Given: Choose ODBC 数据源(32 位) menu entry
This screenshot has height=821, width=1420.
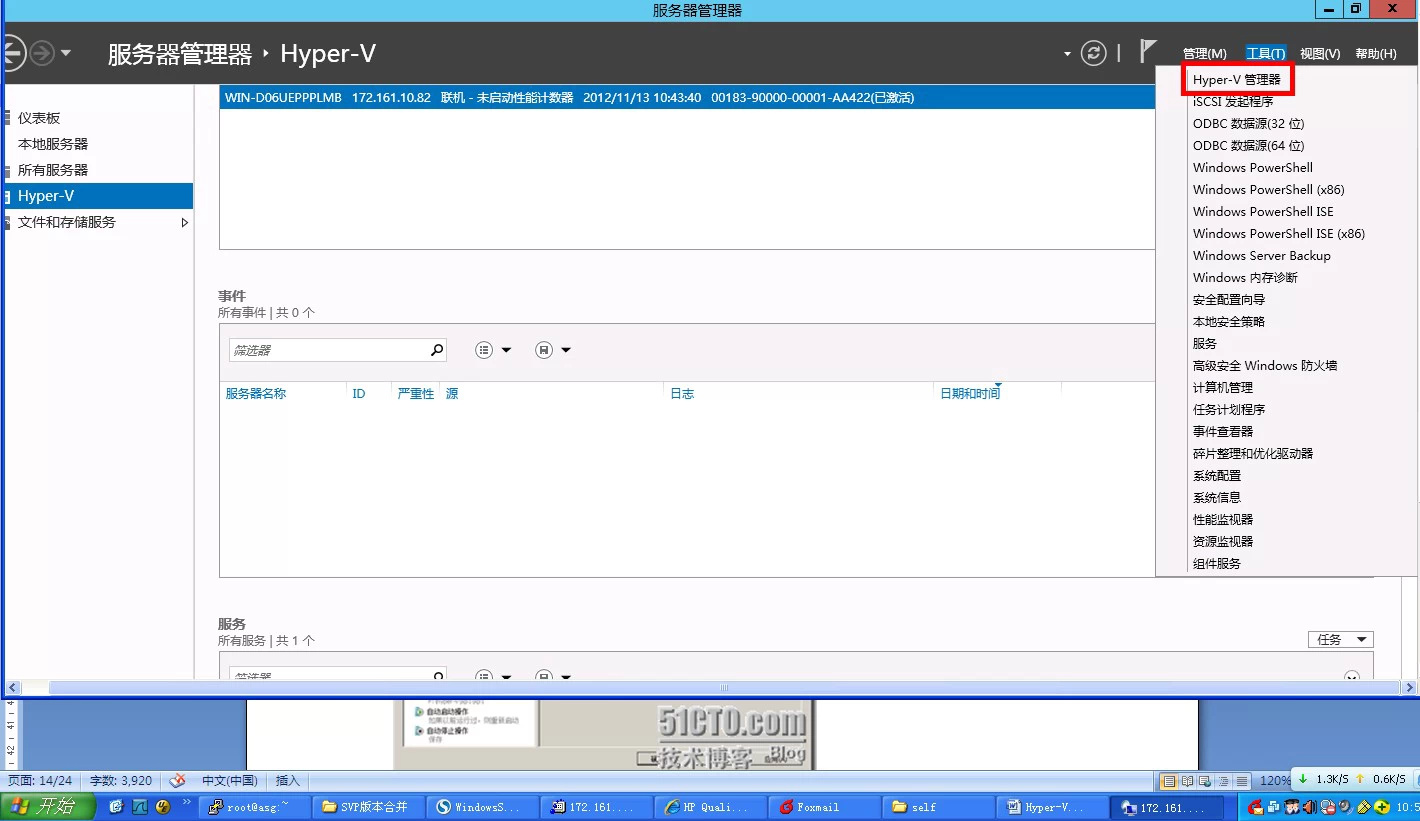Looking at the screenshot, I should [1249, 124].
